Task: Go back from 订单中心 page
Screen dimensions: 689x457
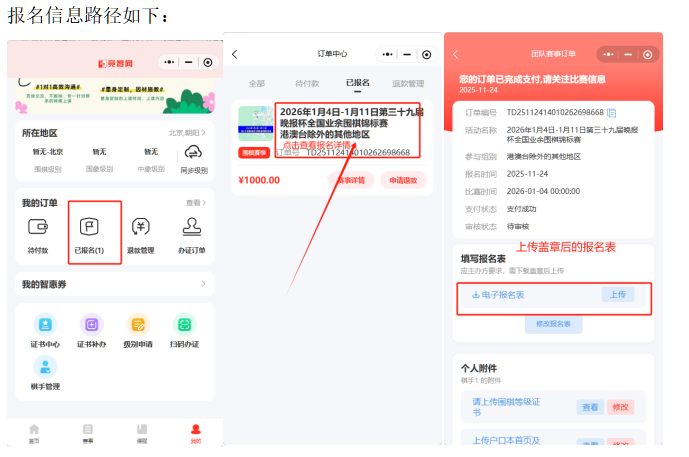Action: click(235, 54)
